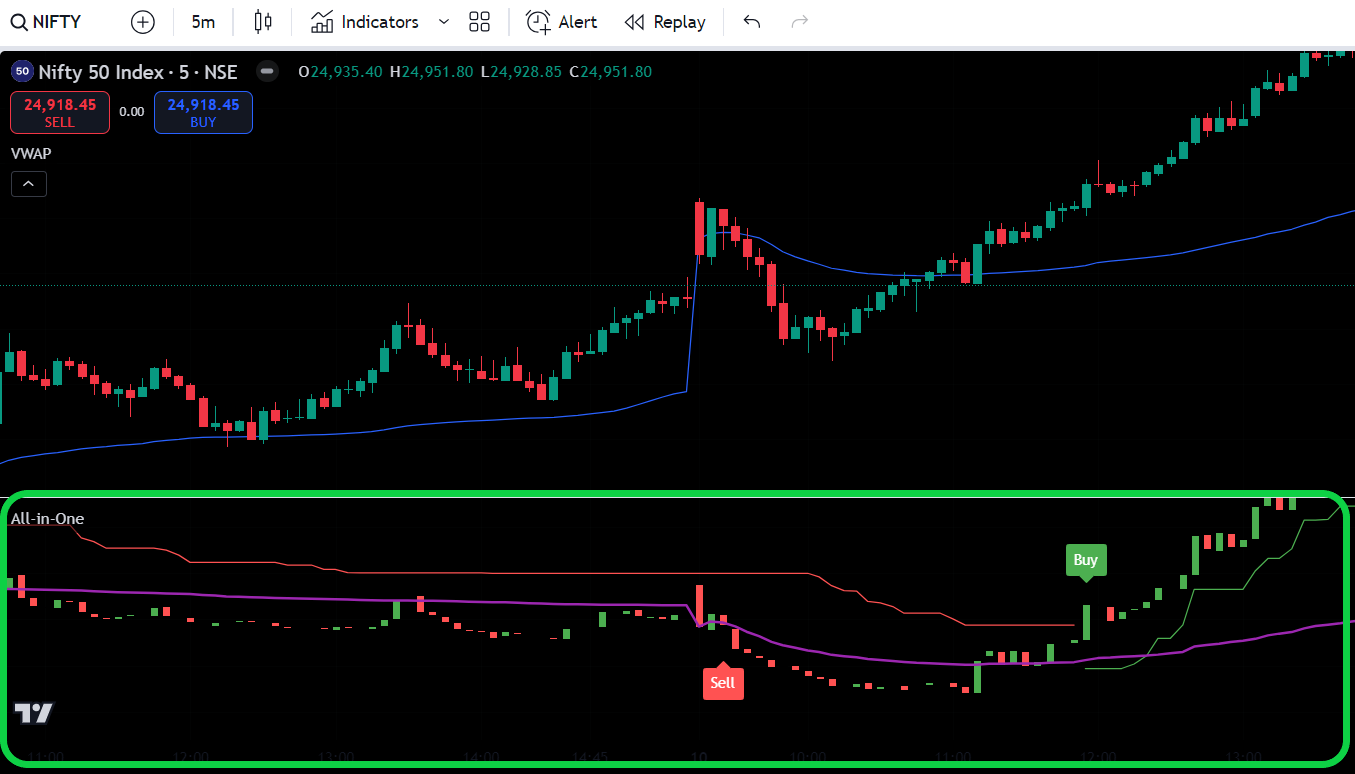
Task: Click the open value O24,935.40
Action: click(x=341, y=72)
